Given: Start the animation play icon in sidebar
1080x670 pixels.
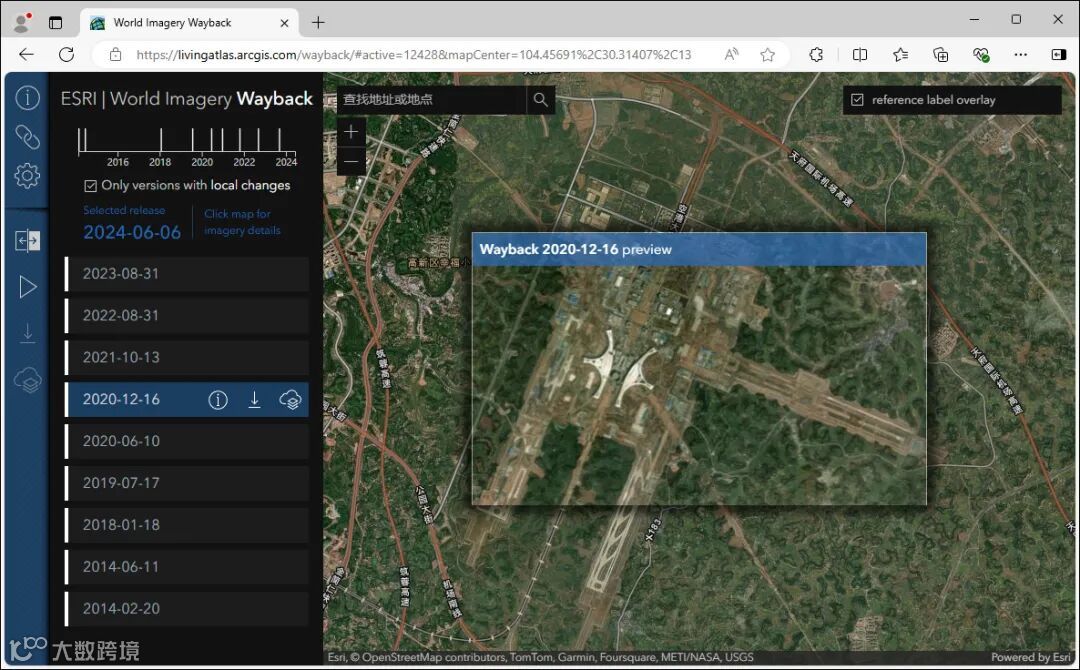Looking at the screenshot, I should (28, 286).
